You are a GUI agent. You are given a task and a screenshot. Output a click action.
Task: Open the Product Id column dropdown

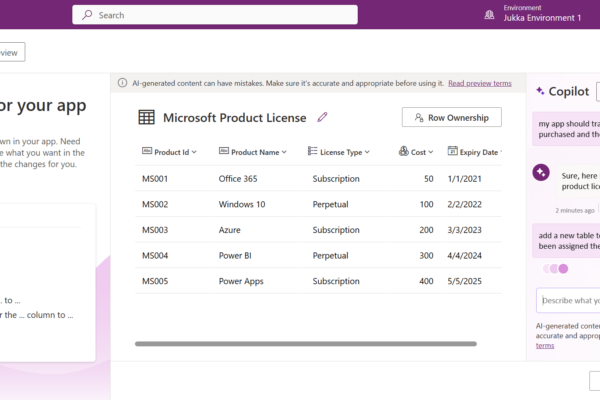point(194,152)
